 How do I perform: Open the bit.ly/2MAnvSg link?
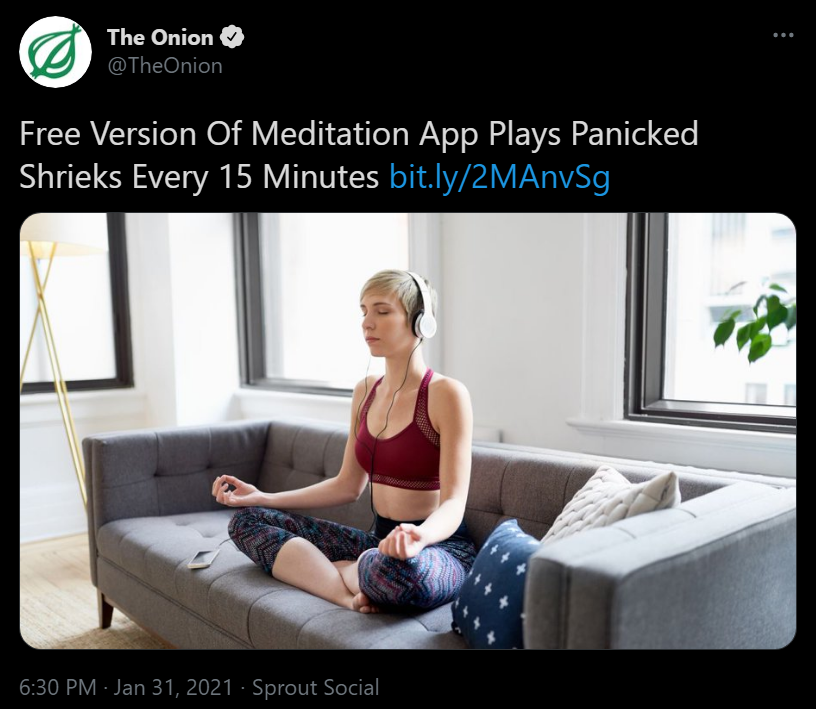(500, 178)
